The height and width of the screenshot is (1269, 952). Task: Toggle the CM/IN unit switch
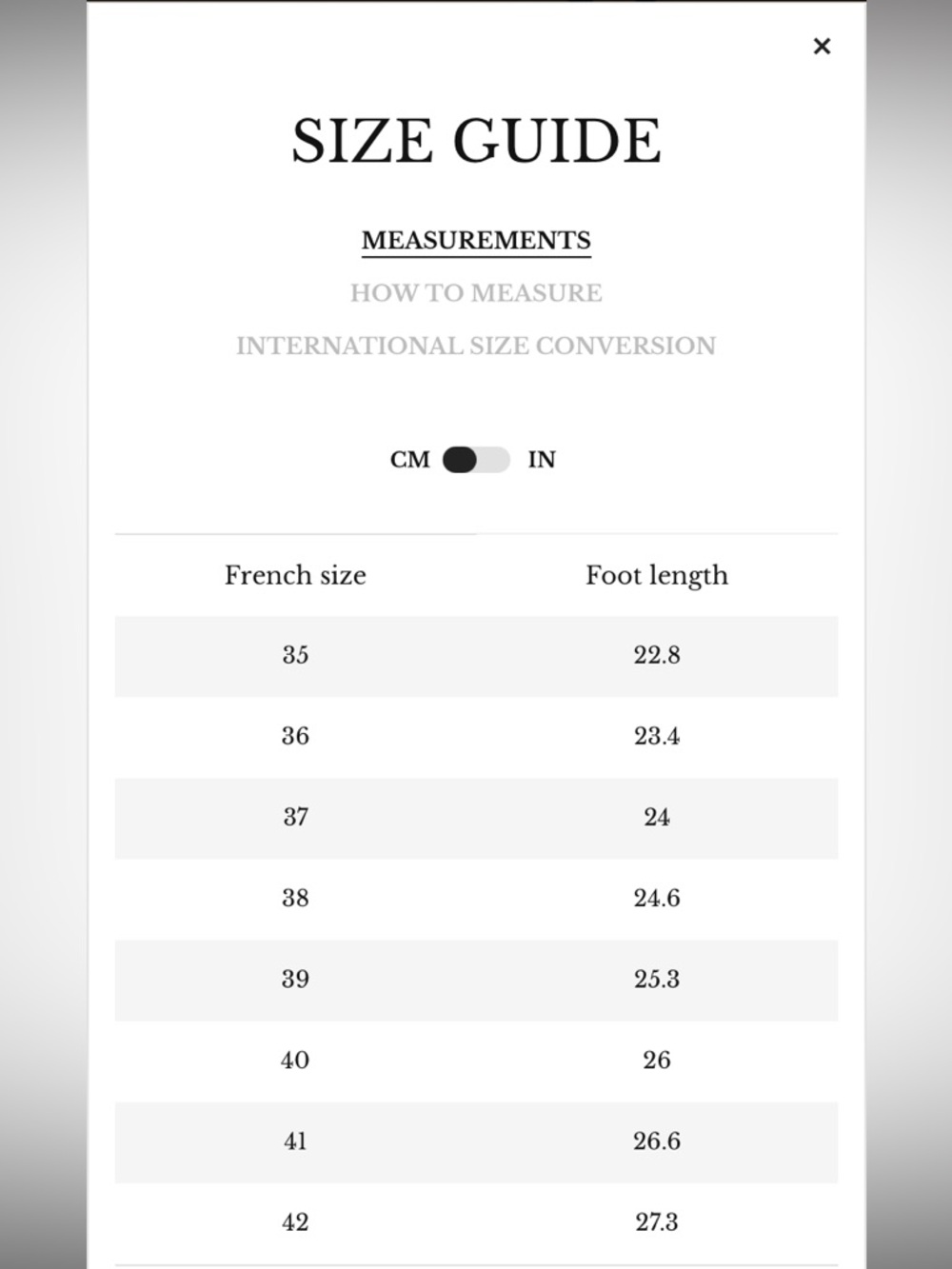point(476,460)
